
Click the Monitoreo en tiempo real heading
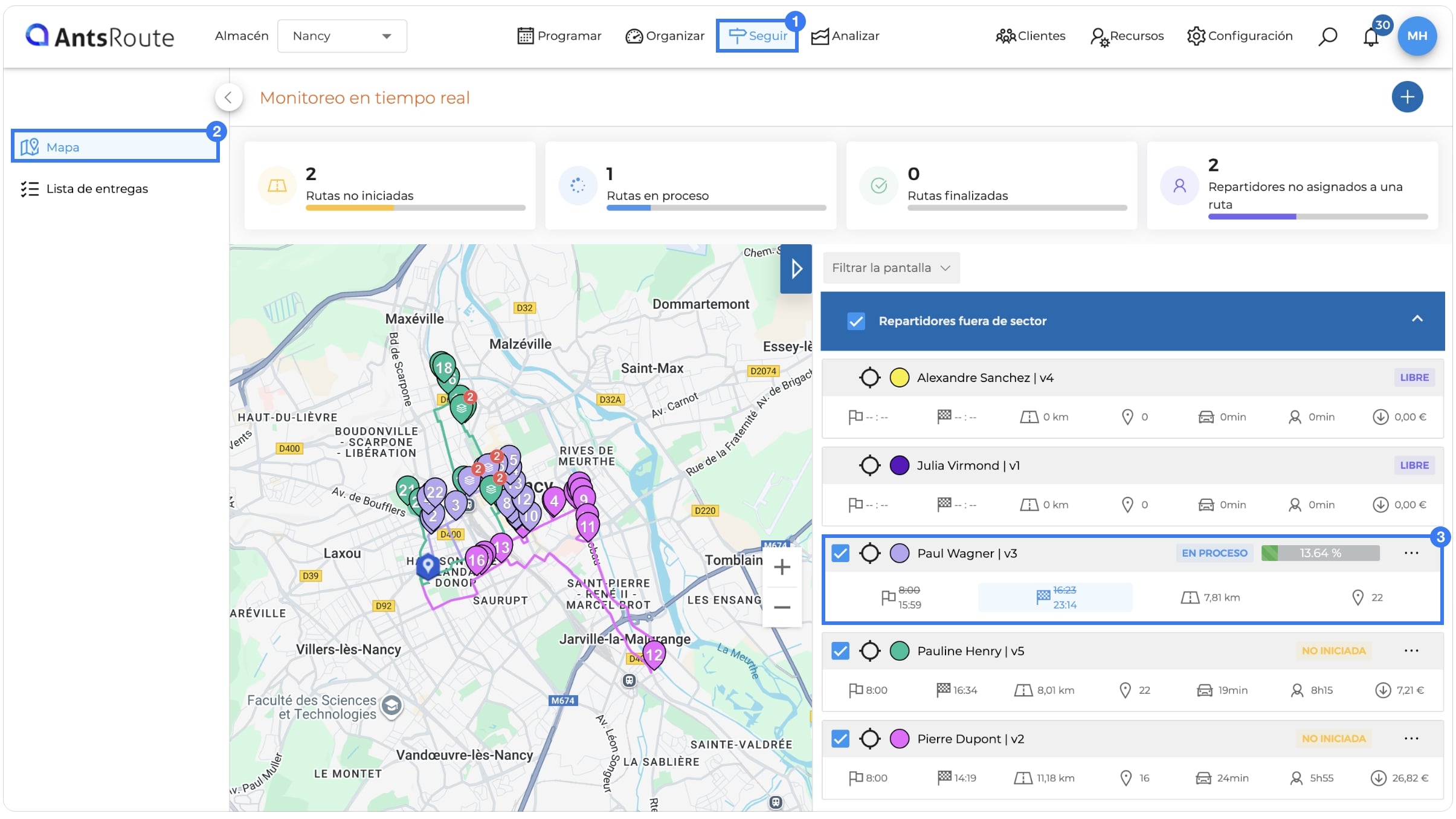click(364, 98)
